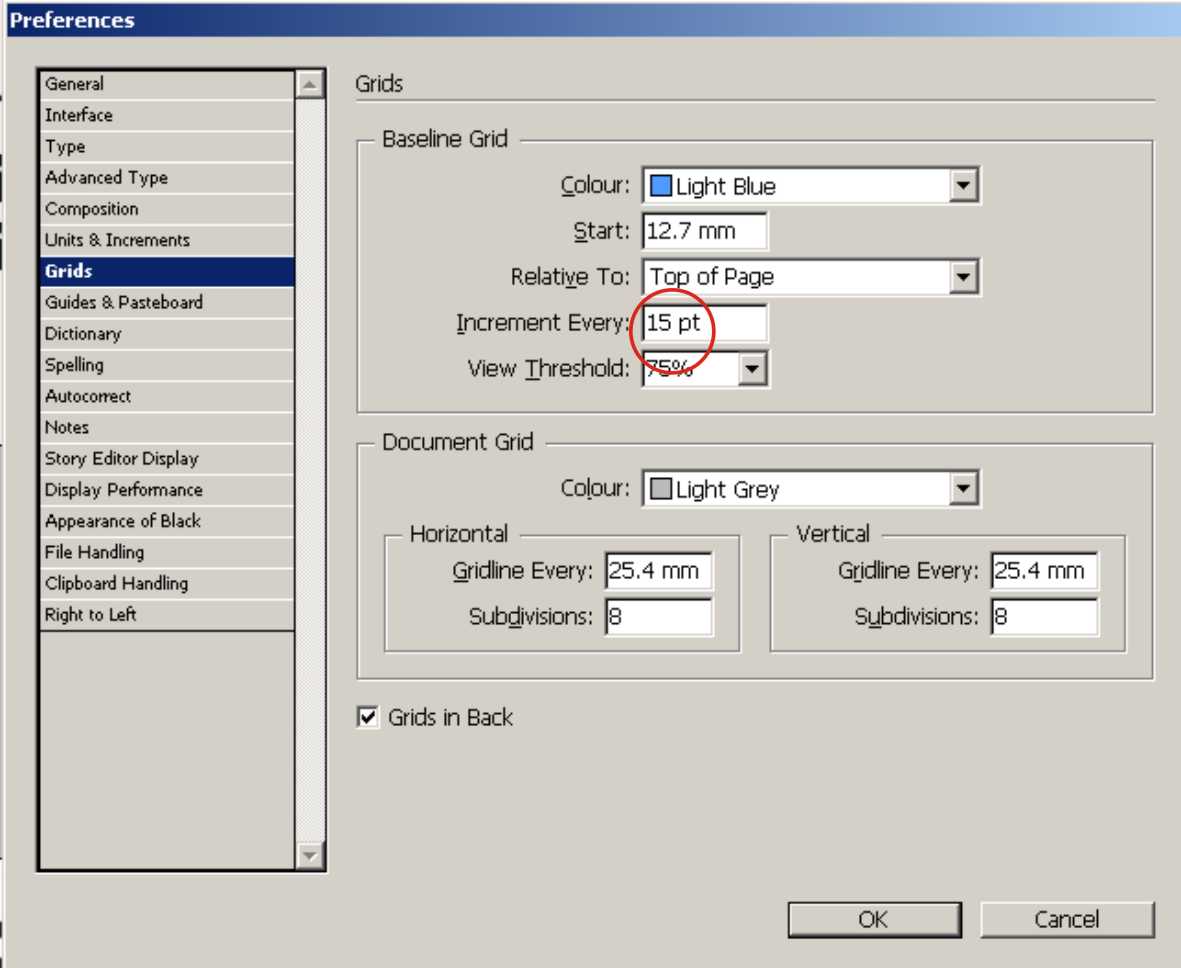Click the Increment Every field
Screen dimensions: 1181x968
coord(705,323)
